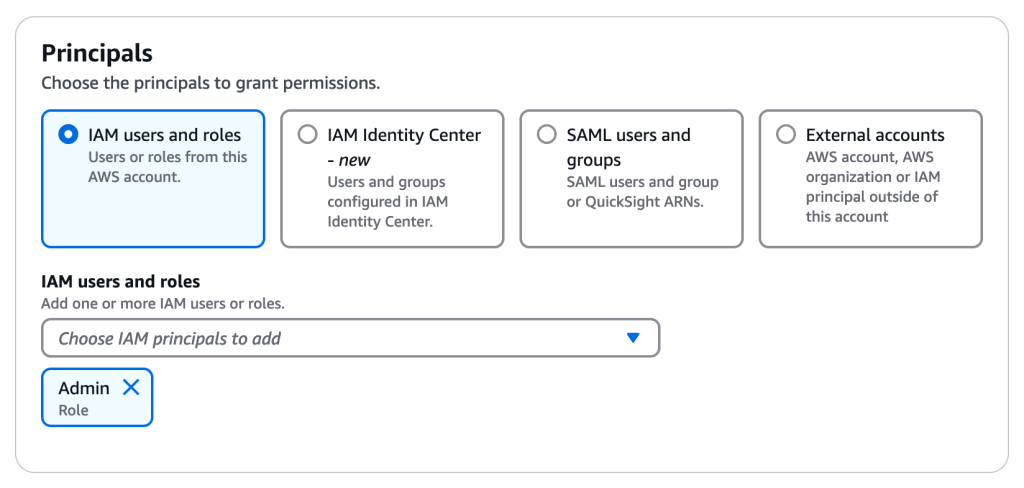Click the External accounts card description text
The height and width of the screenshot is (488, 1024).
click(x=871, y=187)
